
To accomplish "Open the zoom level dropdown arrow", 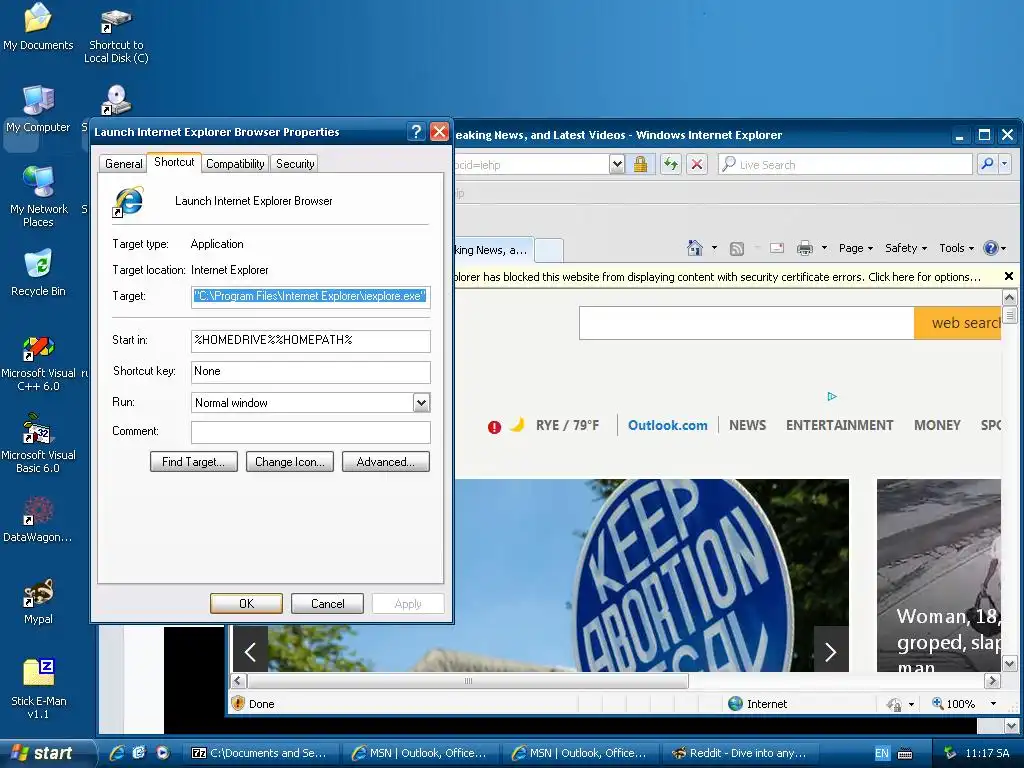I will click(993, 703).
